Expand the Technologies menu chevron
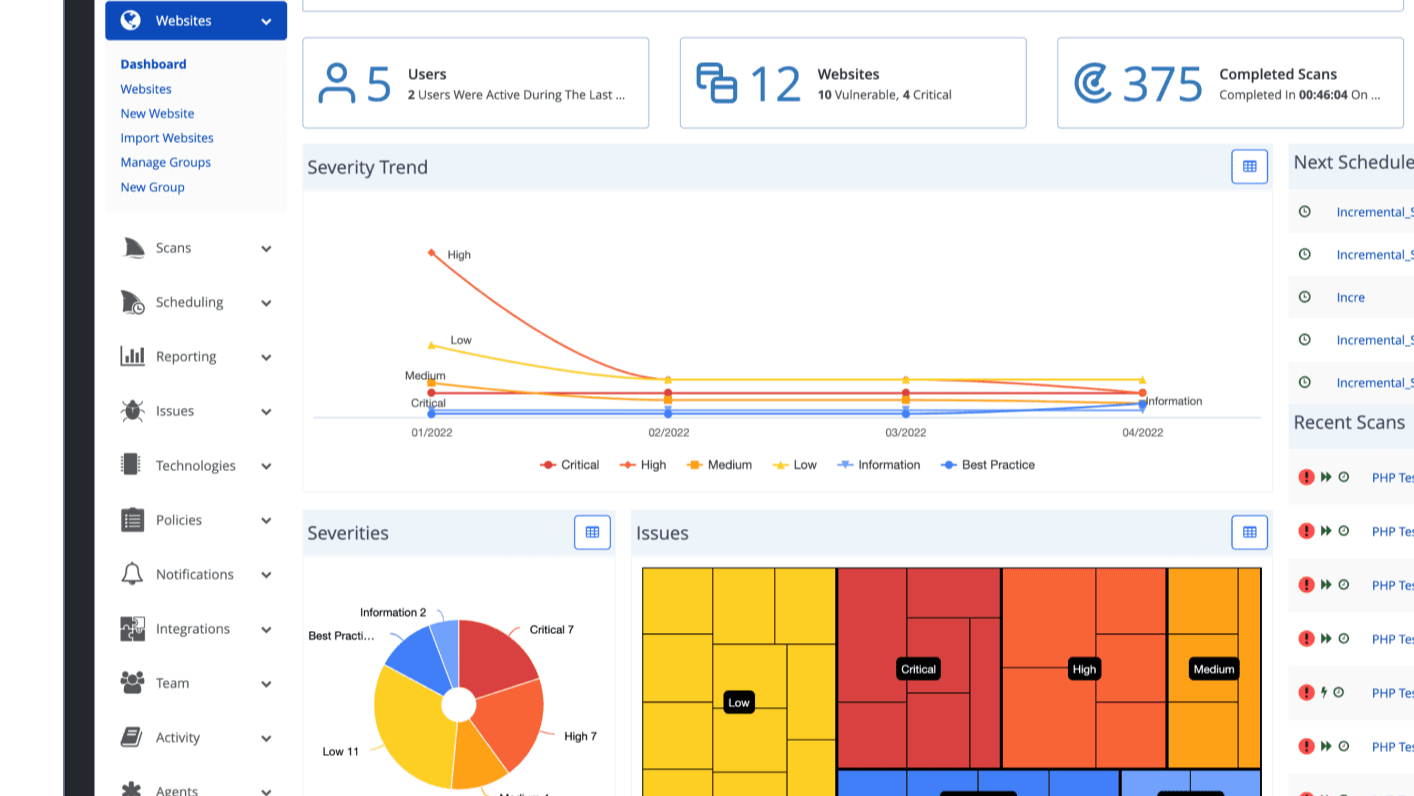The image size is (1414, 796). (x=266, y=466)
